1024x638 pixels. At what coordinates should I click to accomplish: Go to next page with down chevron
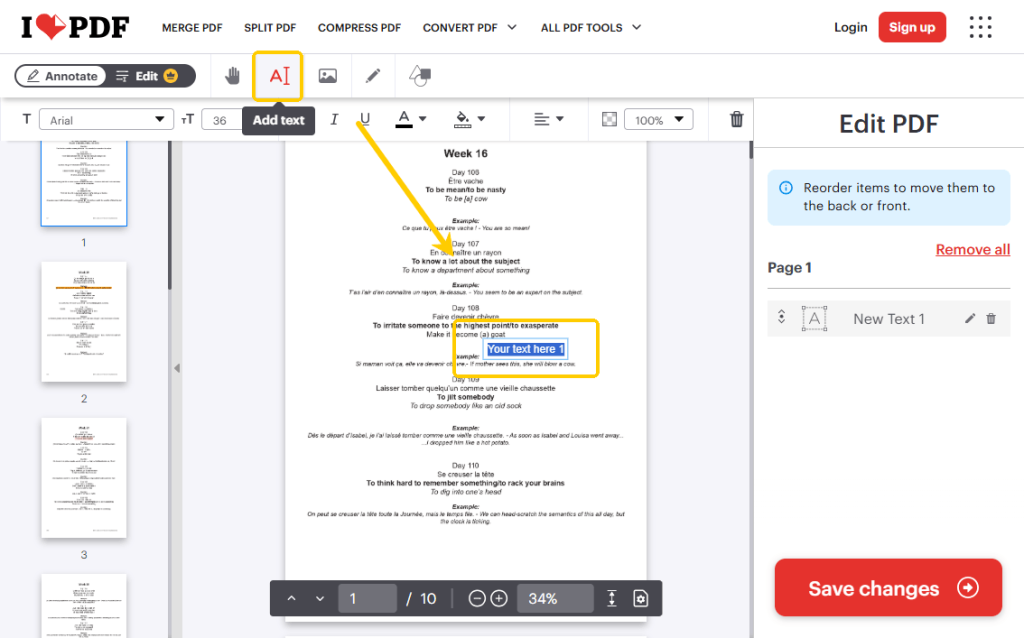point(320,598)
